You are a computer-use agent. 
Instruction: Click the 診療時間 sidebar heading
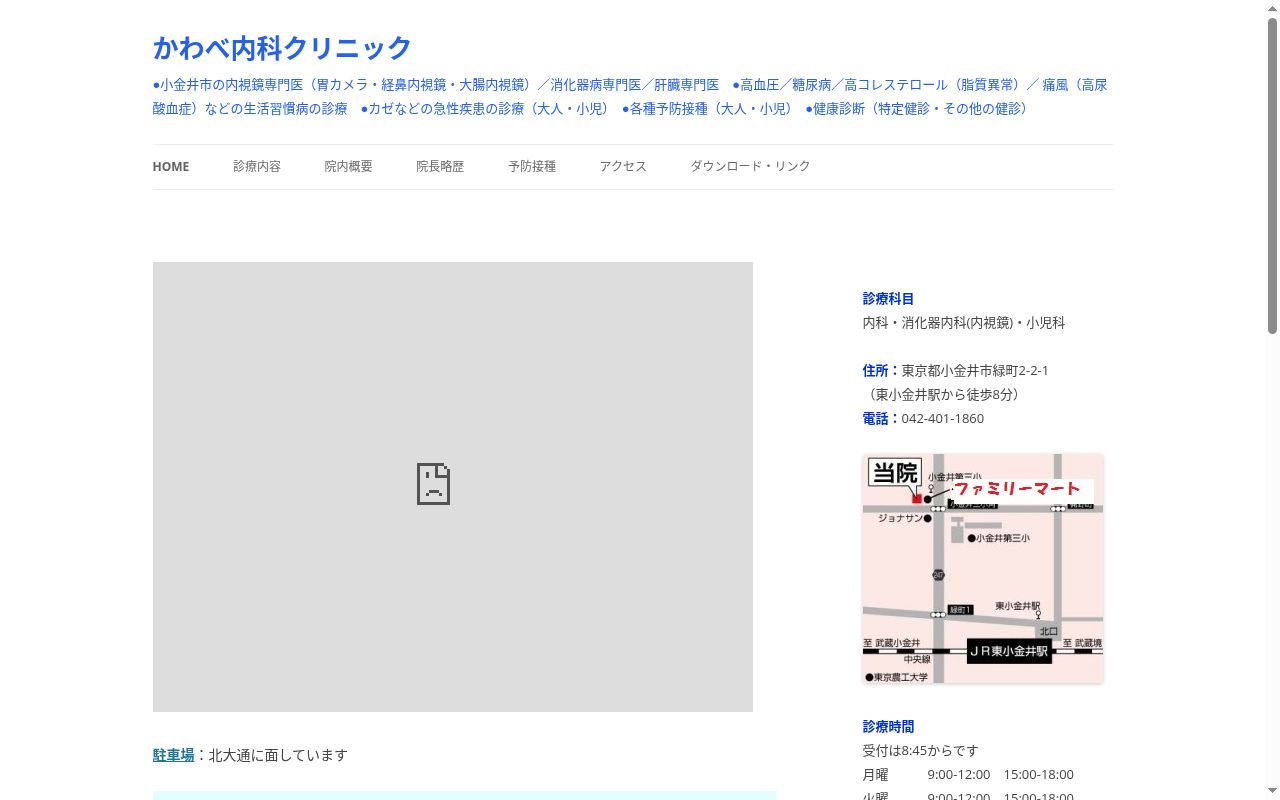[888, 727]
